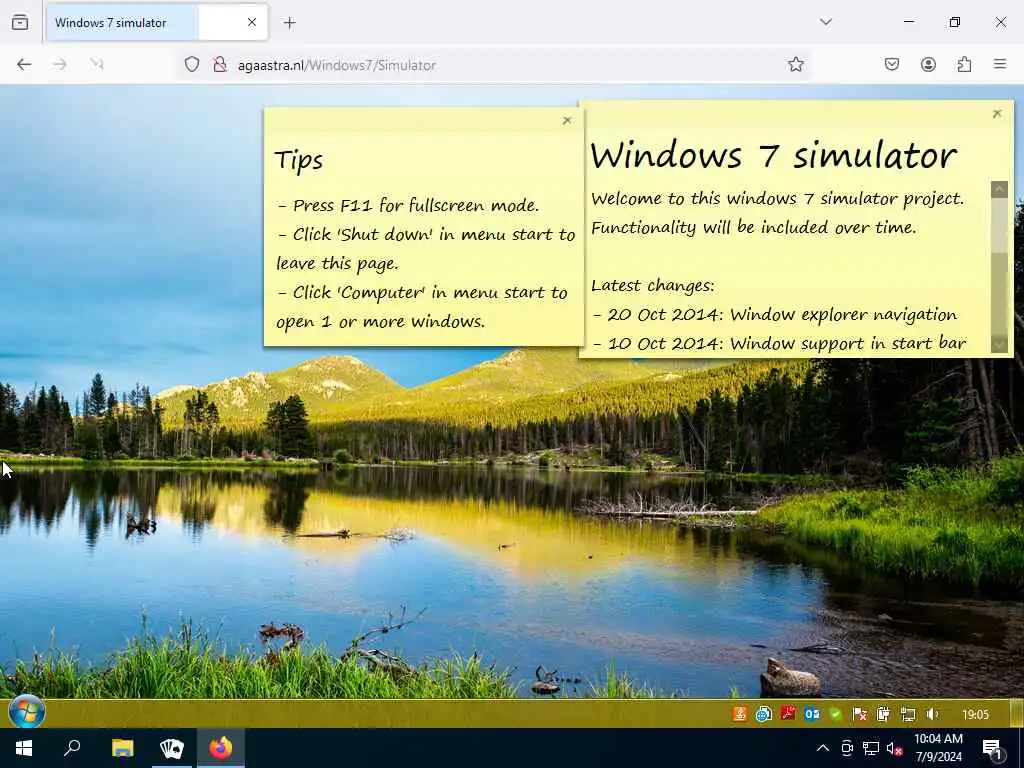The height and width of the screenshot is (768, 1024).
Task: Click the sticky note scrollbar up arrow
Action: (x=999, y=189)
